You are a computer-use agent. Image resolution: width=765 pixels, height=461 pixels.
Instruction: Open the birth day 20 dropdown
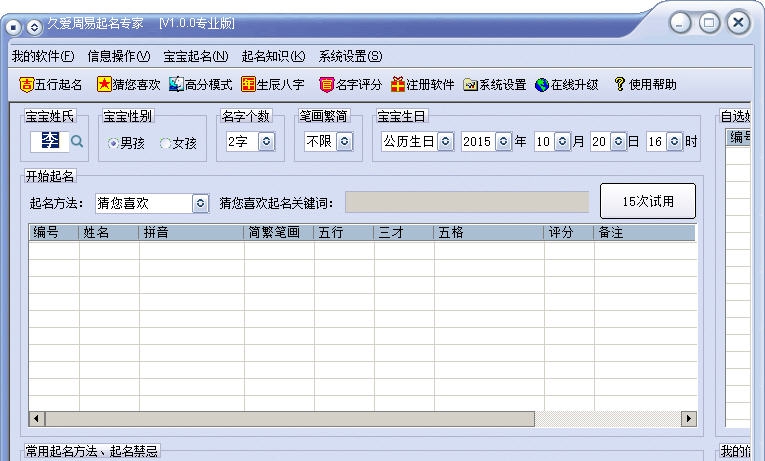pyautogui.click(x=618, y=141)
